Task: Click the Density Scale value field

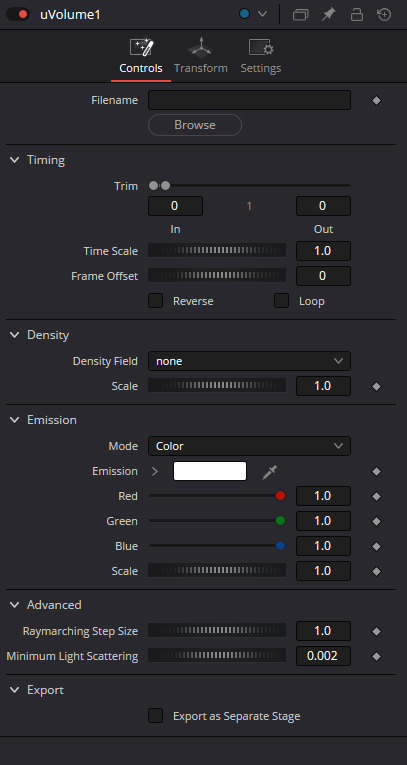Action: point(323,385)
